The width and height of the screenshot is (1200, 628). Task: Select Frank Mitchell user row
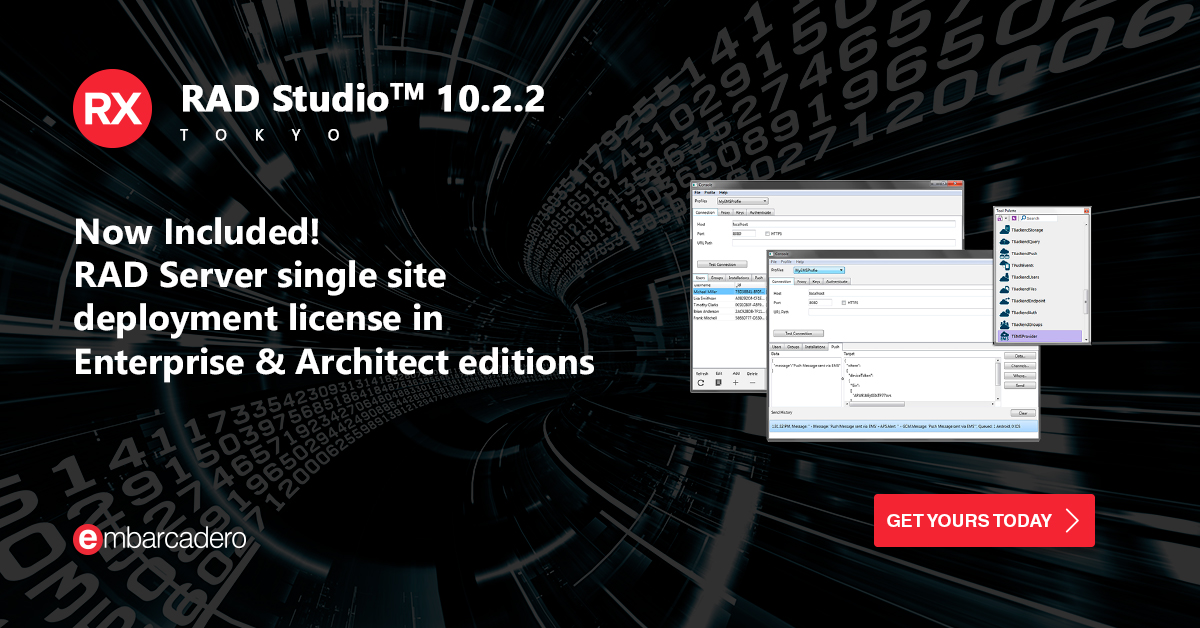(729, 318)
